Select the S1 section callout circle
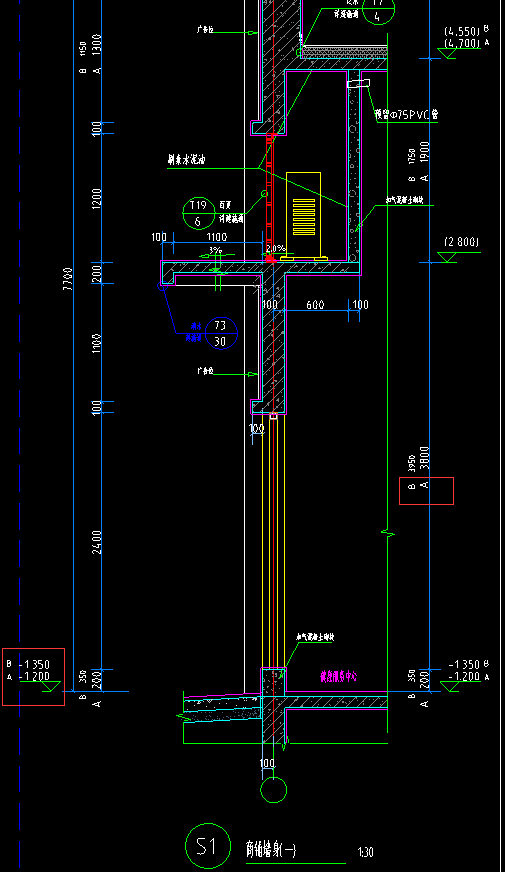Viewport: 505px width, 872px height. click(207, 846)
